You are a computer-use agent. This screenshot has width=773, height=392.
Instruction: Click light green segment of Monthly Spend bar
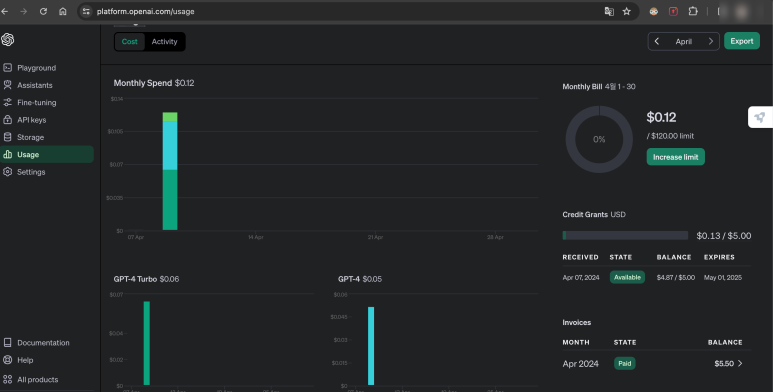point(170,117)
